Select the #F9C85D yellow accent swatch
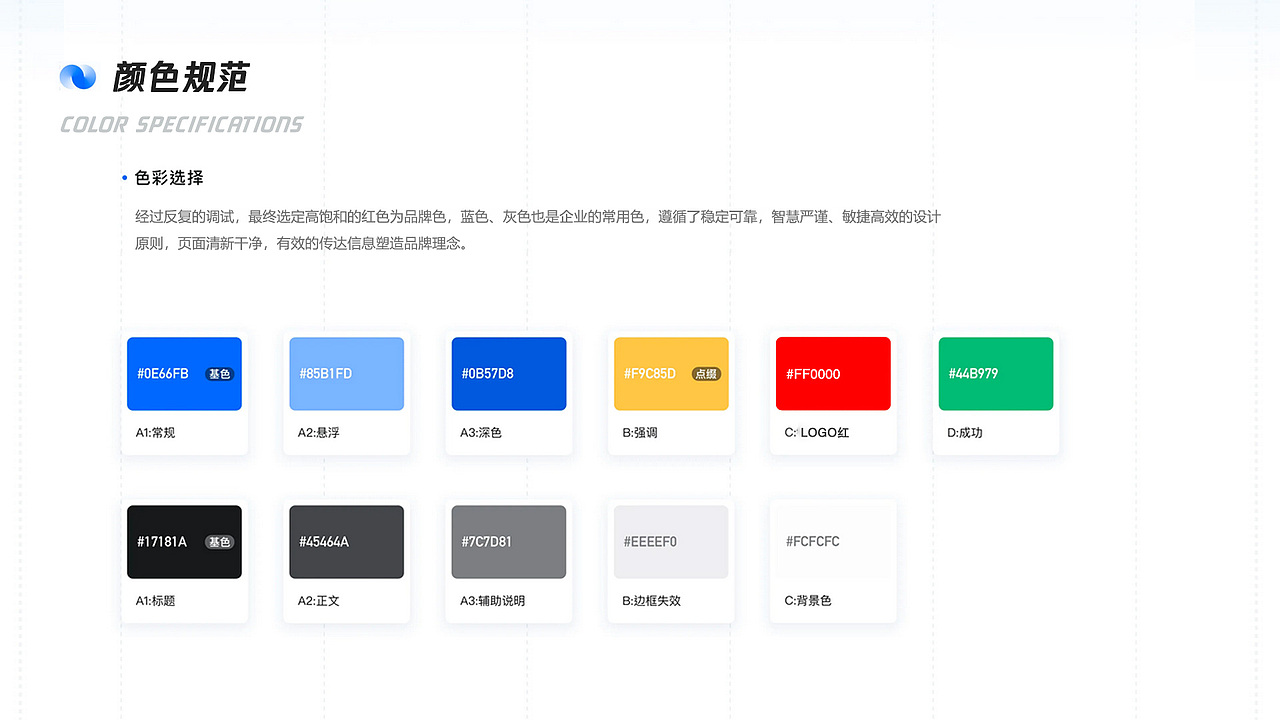The width and height of the screenshot is (1280, 720). [x=670, y=373]
